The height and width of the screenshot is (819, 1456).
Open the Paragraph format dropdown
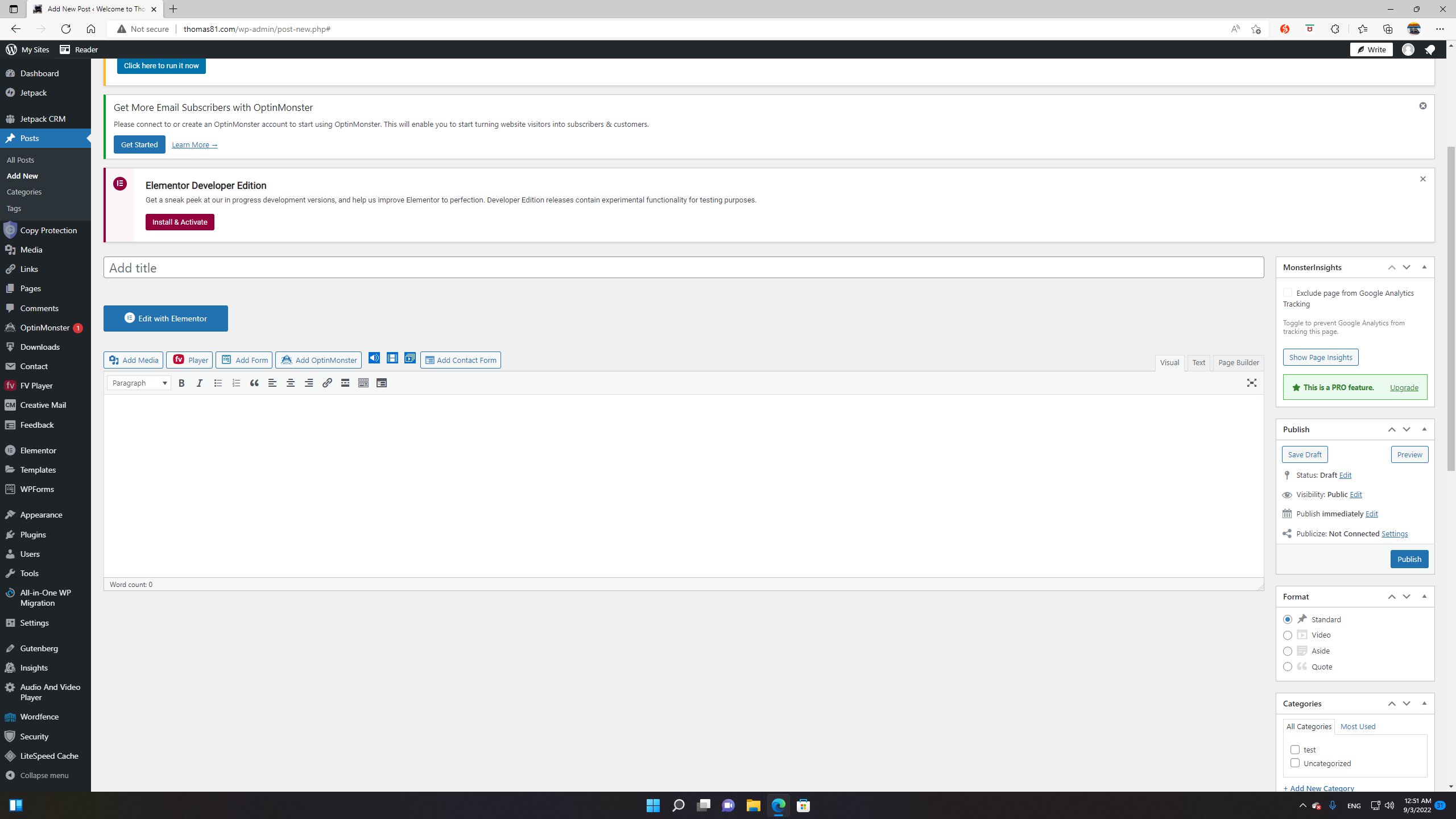[x=139, y=383]
